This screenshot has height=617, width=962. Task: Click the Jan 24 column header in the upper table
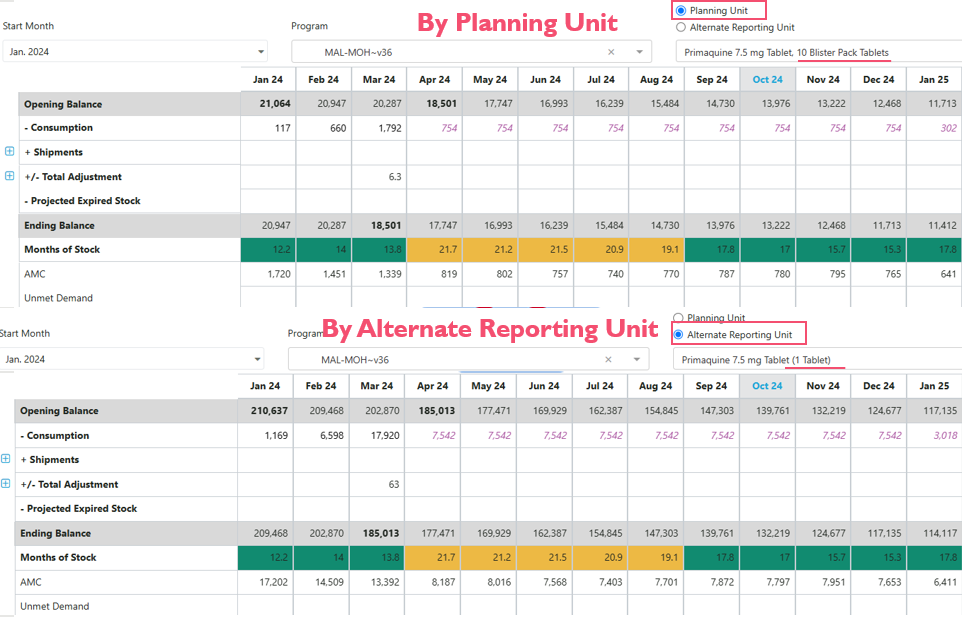tap(268, 80)
